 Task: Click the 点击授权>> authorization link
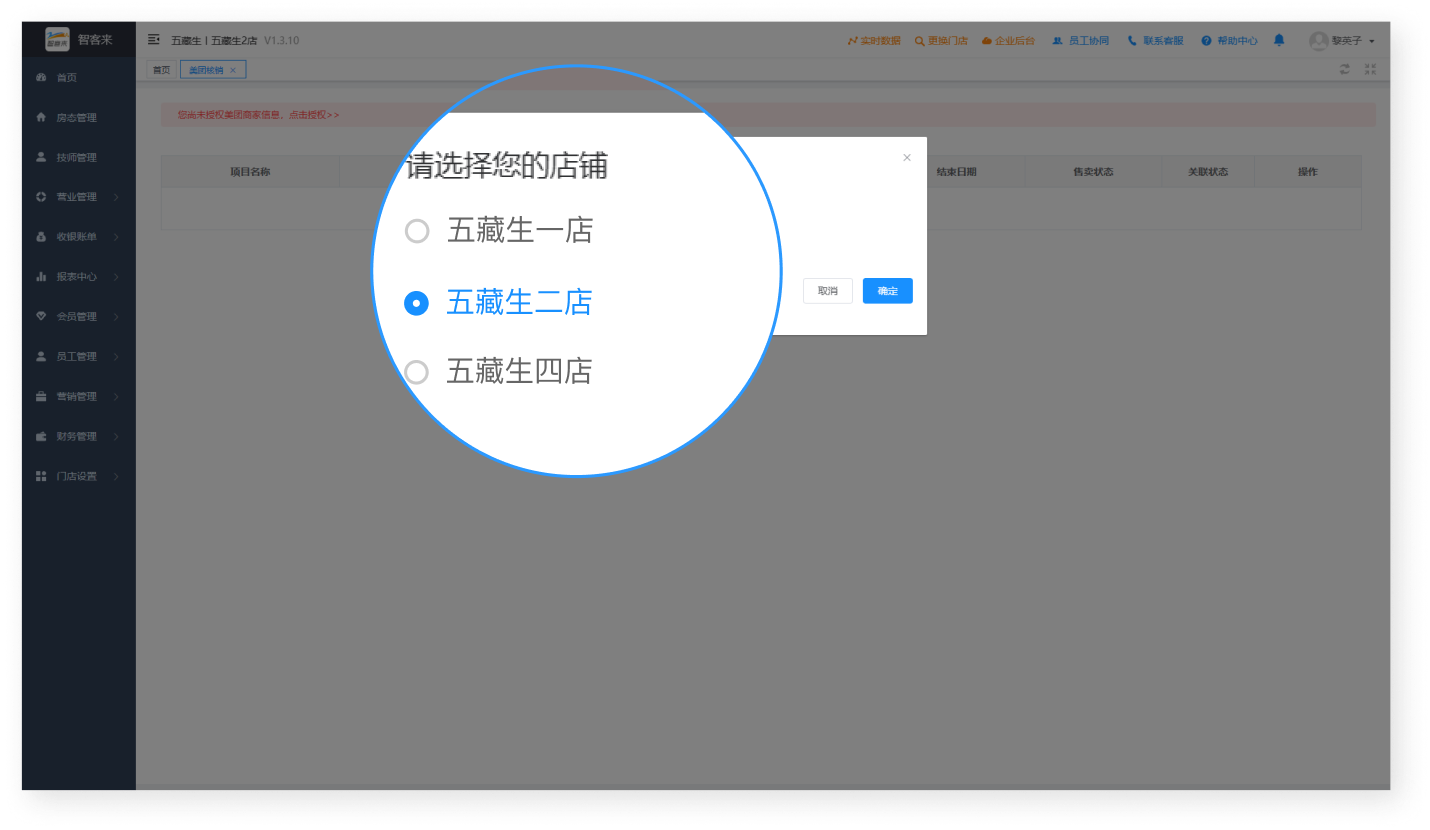pos(314,115)
